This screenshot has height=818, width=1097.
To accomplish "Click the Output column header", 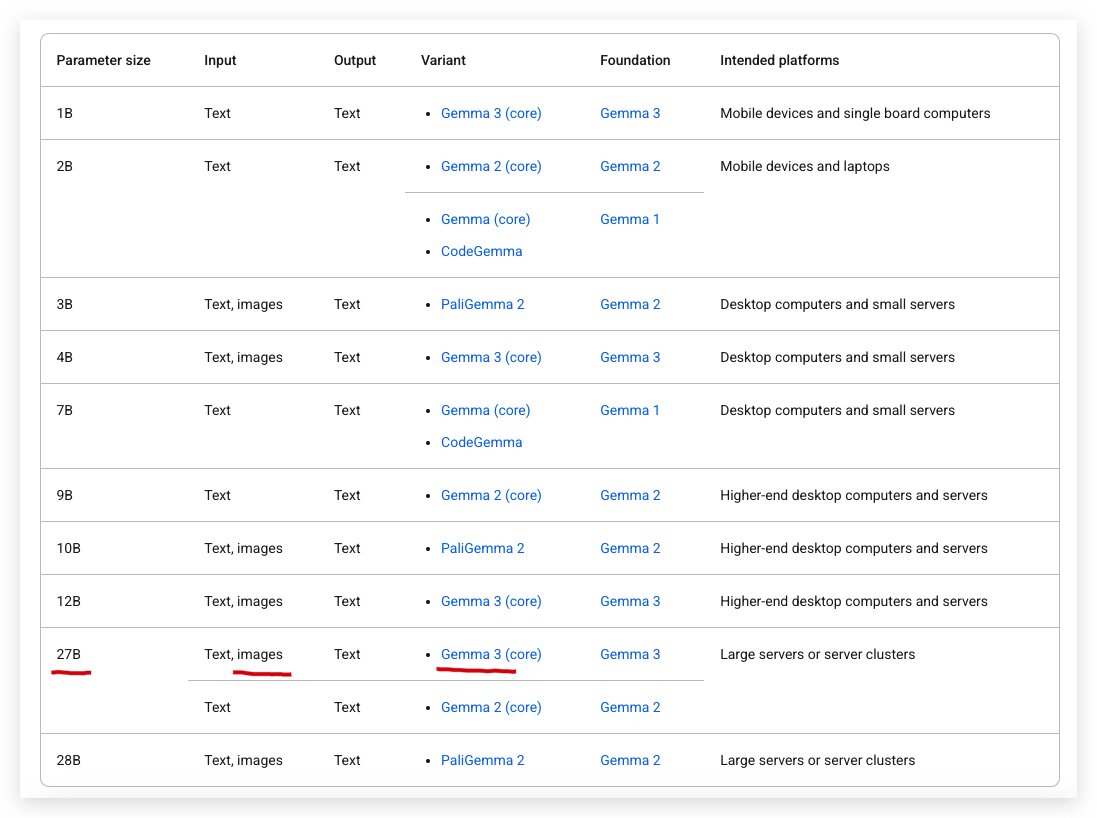I will coord(355,61).
